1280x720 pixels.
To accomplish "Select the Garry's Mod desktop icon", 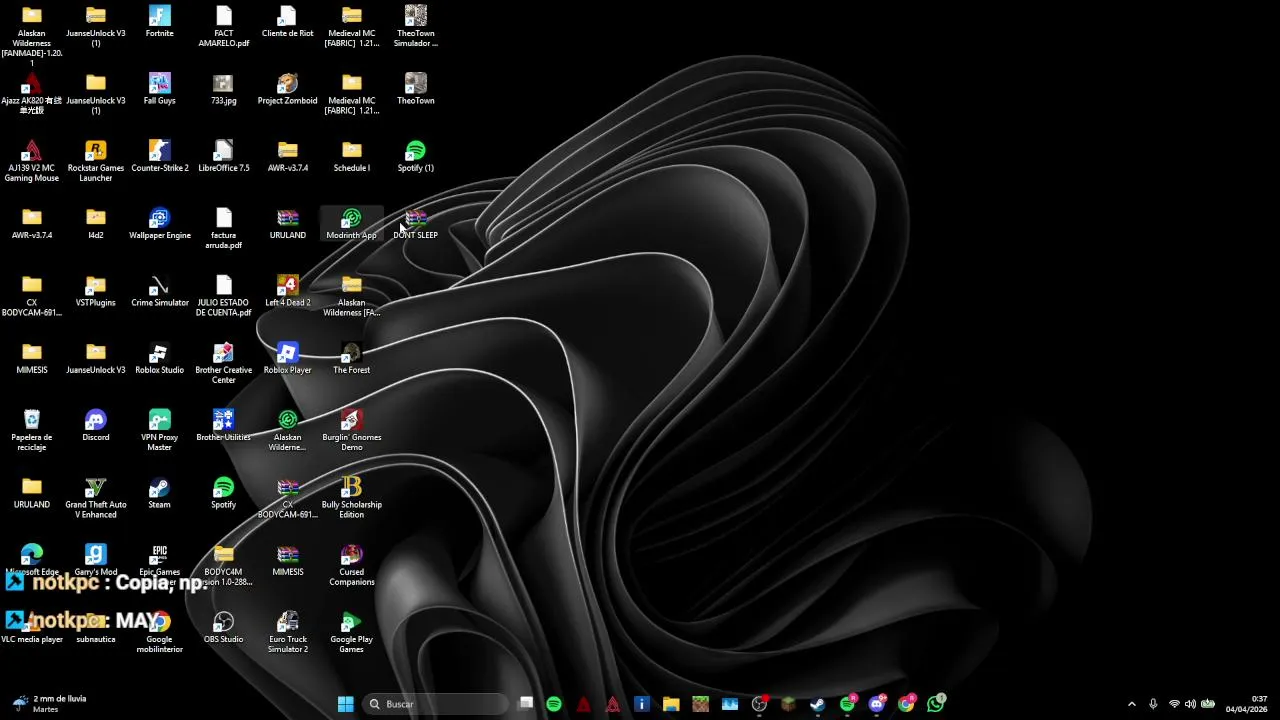I will click(96, 560).
